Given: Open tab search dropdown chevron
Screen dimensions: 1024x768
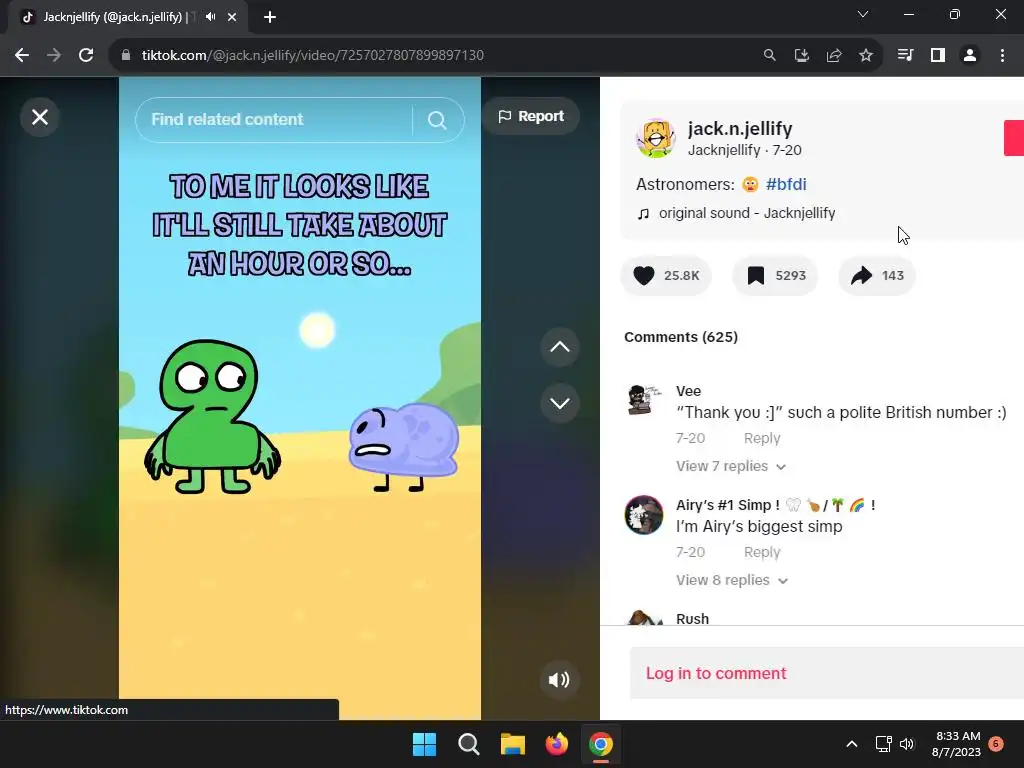Looking at the screenshot, I should [863, 14].
